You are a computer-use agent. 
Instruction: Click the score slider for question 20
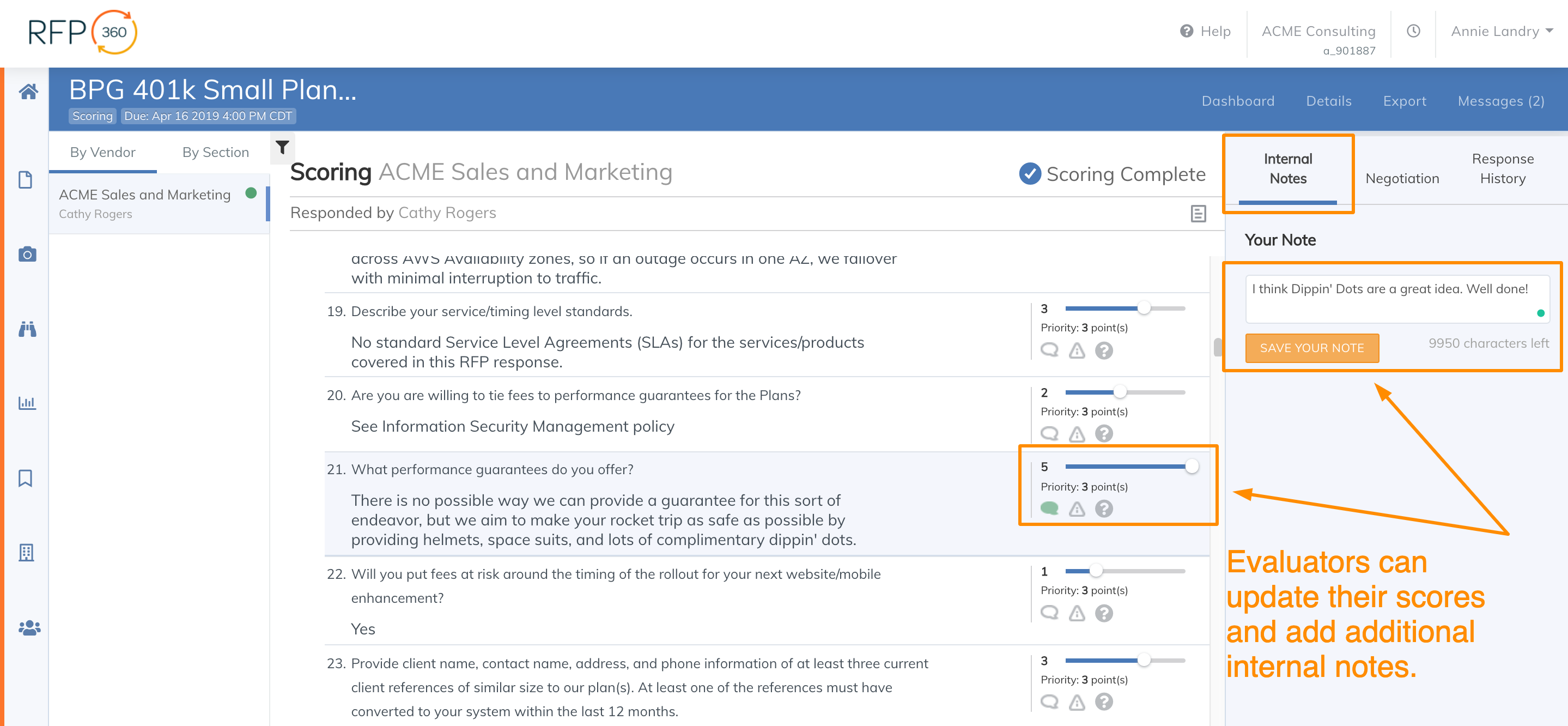tap(1120, 392)
